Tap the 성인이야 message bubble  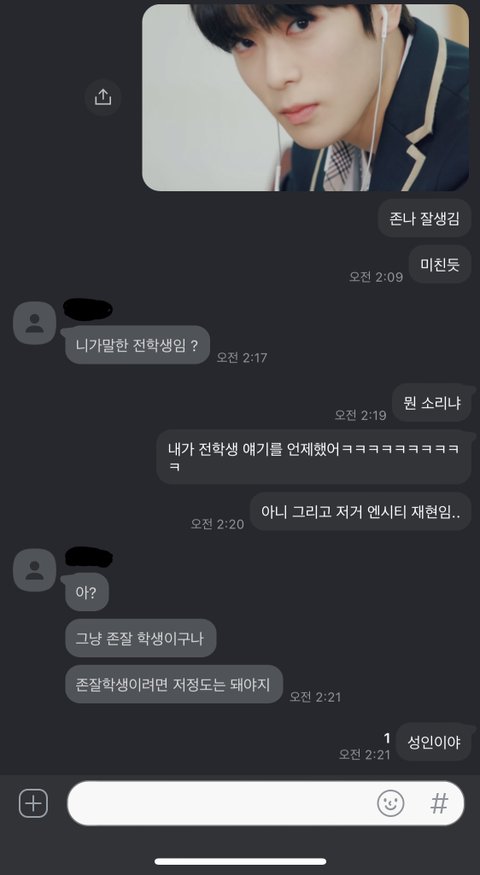point(434,742)
